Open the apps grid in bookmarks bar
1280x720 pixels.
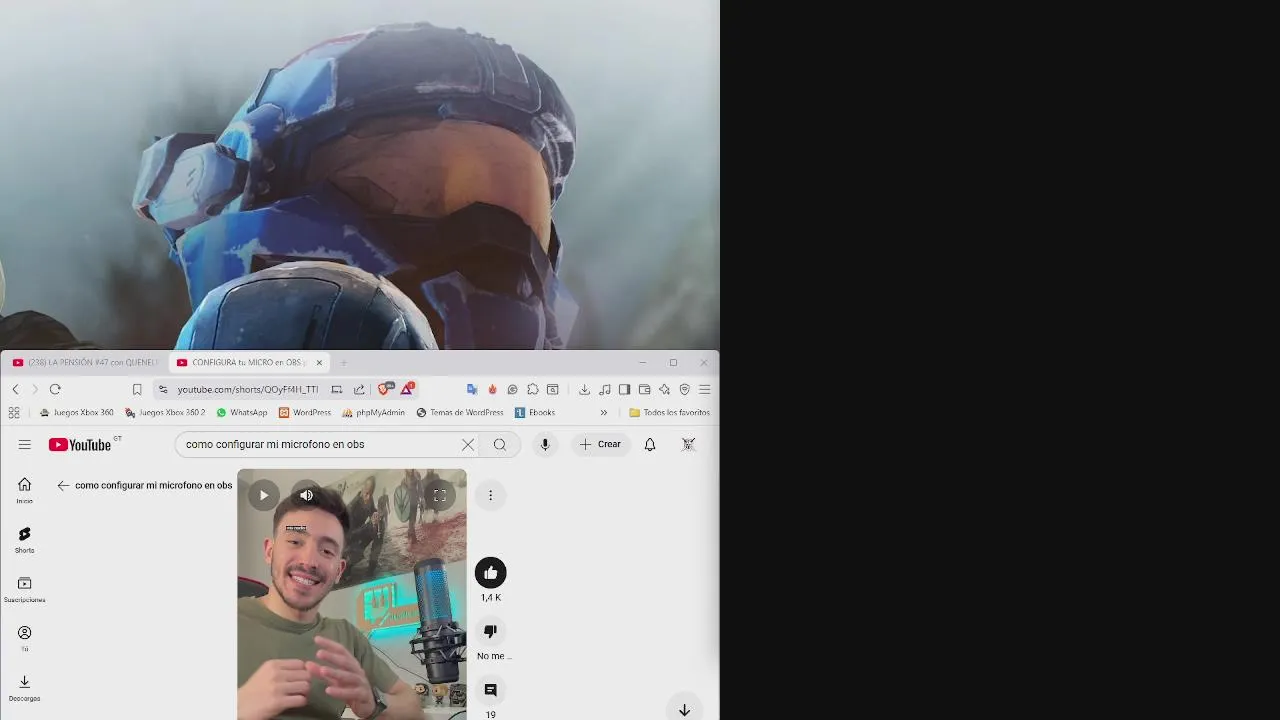pyautogui.click(x=14, y=412)
